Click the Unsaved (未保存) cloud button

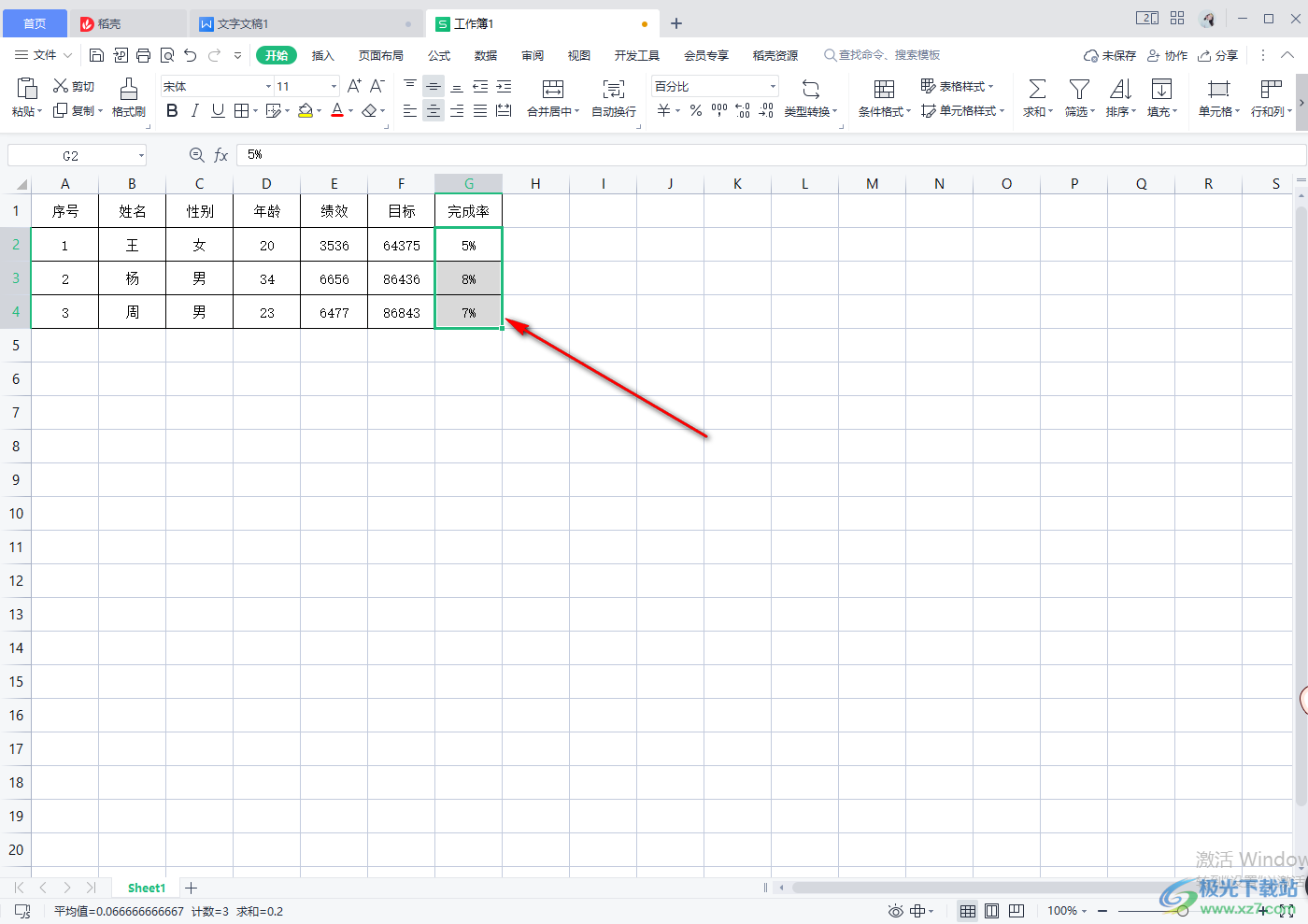(x=1110, y=55)
